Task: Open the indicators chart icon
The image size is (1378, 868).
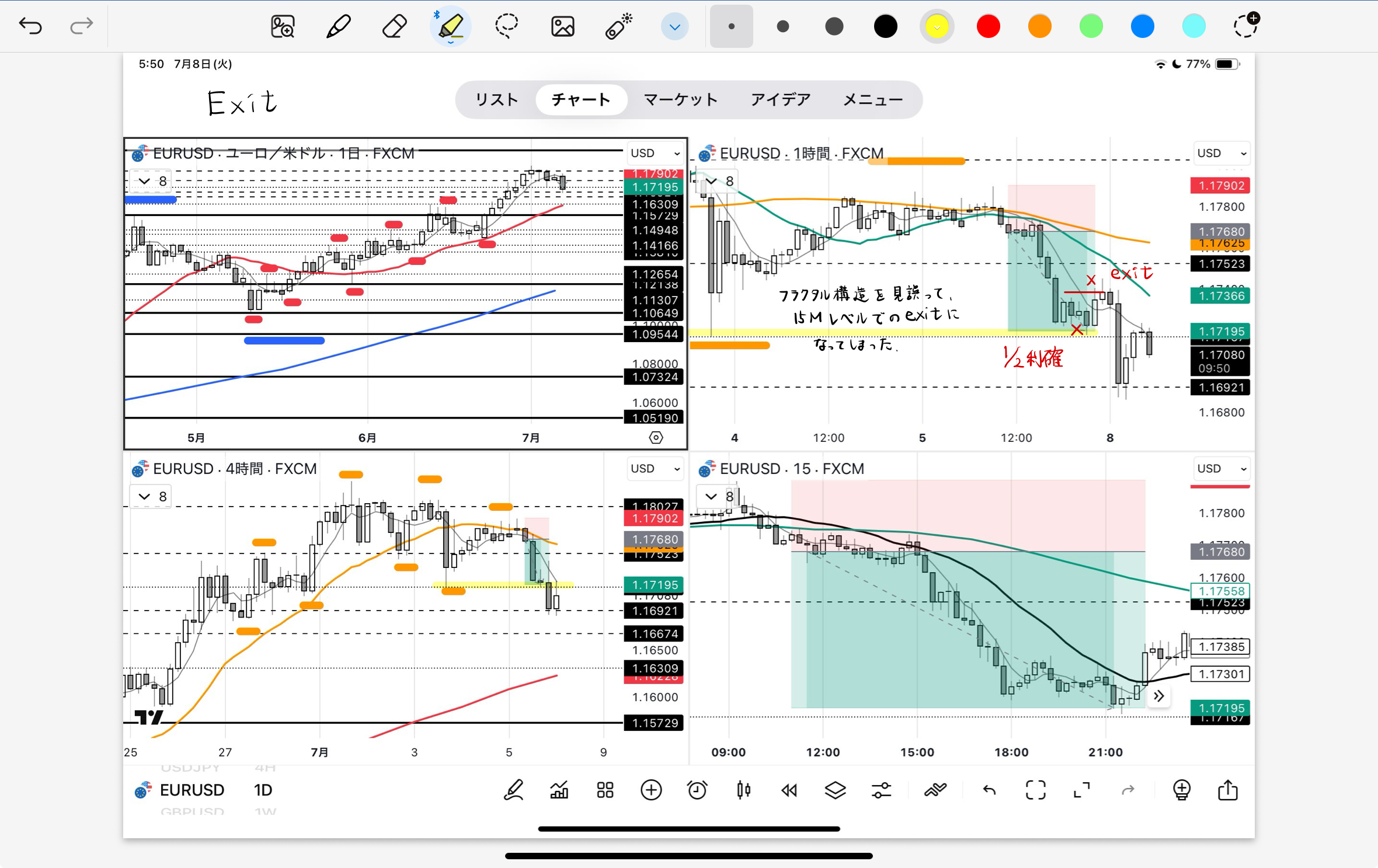Action: coord(559,790)
